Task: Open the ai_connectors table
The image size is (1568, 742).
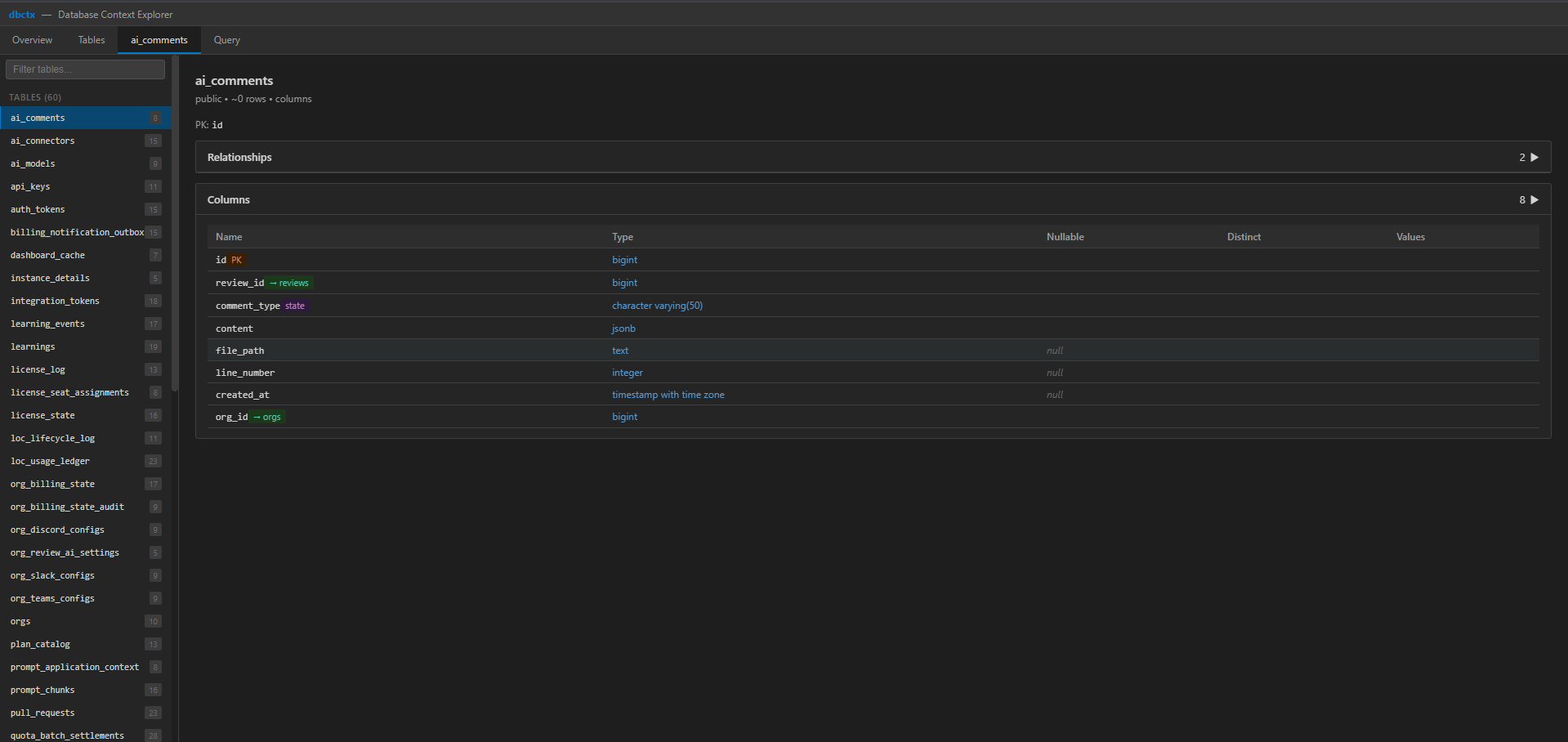Action: [86, 141]
